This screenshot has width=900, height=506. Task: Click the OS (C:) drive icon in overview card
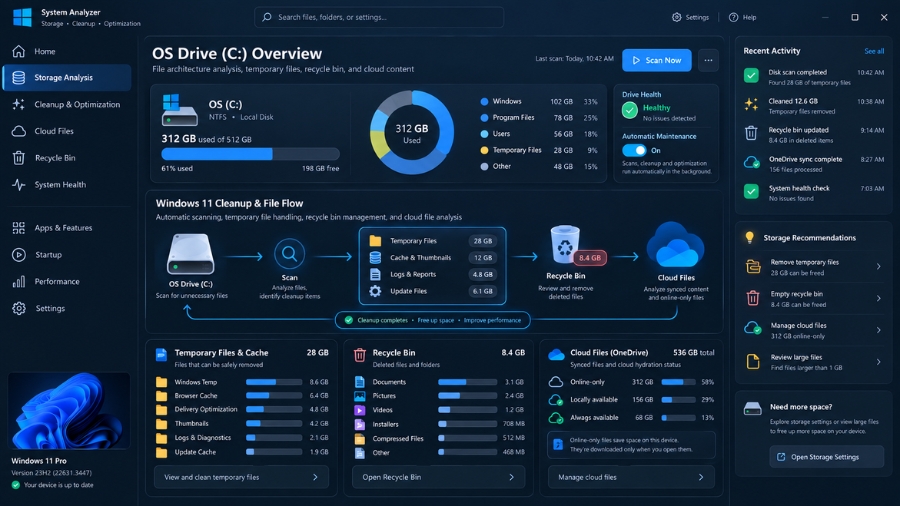tap(179, 110)
